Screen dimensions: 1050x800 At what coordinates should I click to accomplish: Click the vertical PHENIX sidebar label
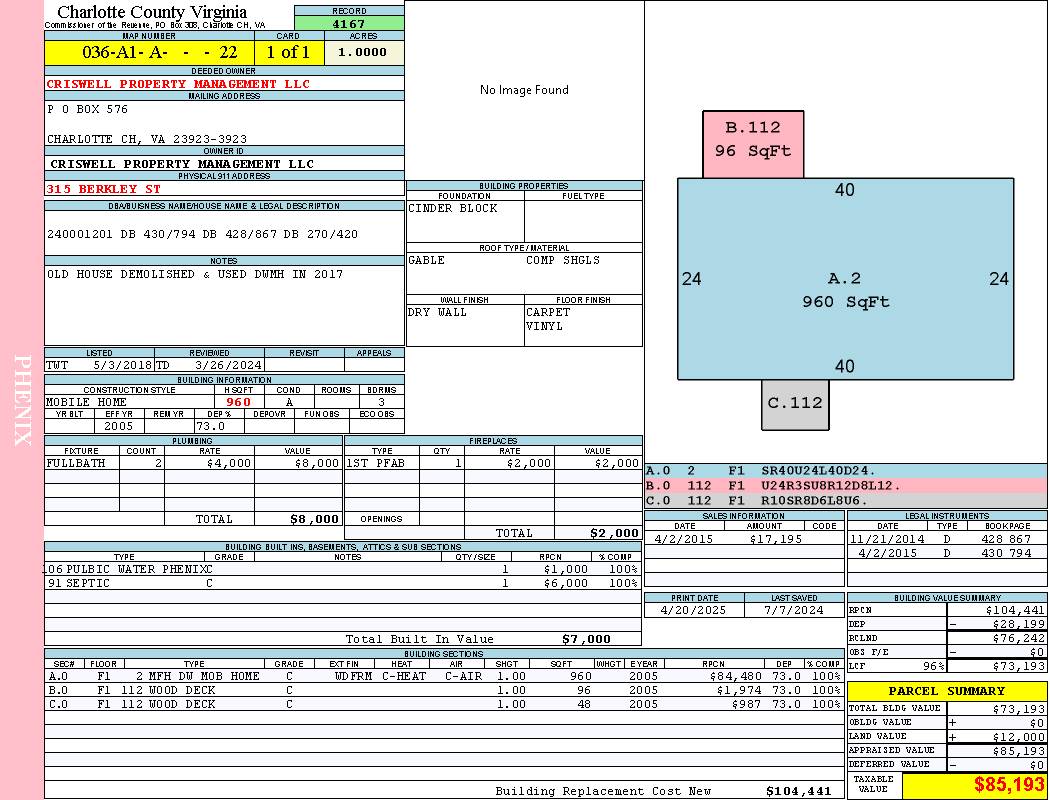click(x=22, y=400)
